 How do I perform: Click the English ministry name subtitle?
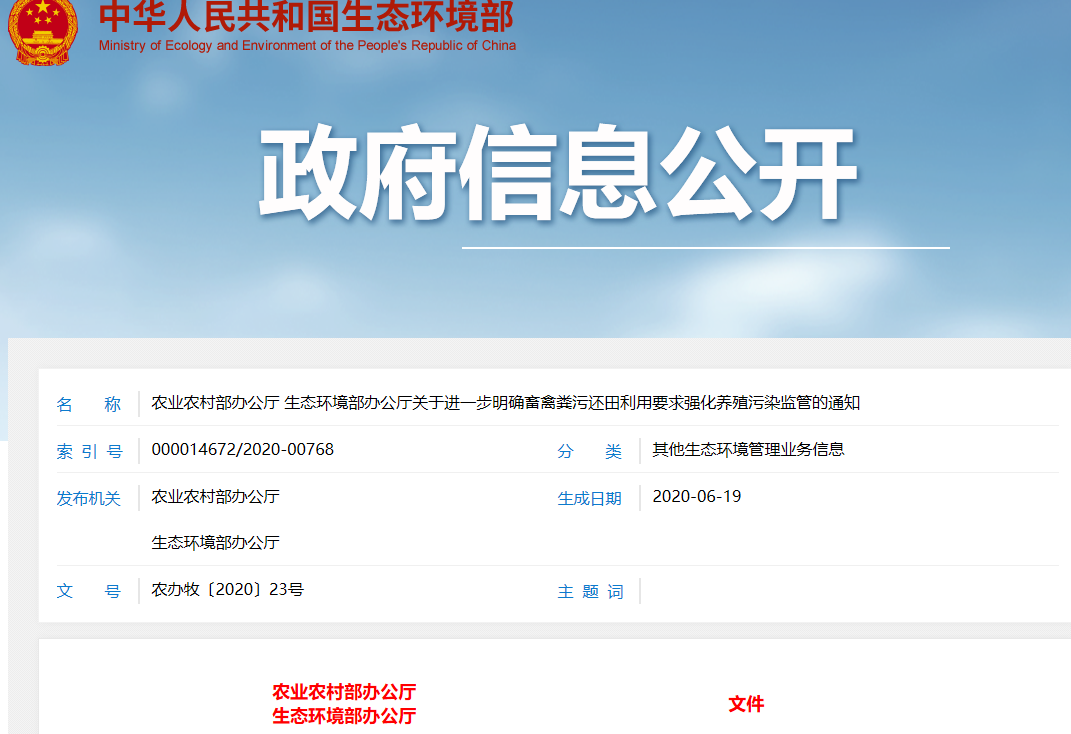(307, 46)
